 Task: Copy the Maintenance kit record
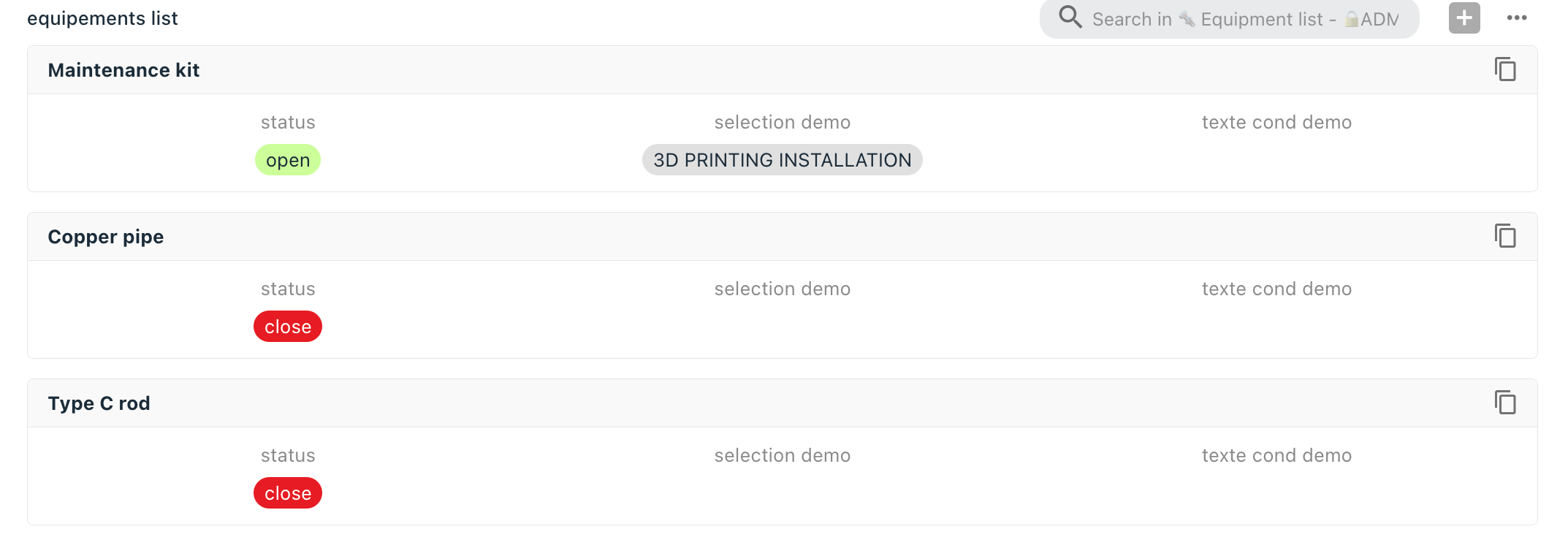pyautogui.click(x=1505, y=69)
